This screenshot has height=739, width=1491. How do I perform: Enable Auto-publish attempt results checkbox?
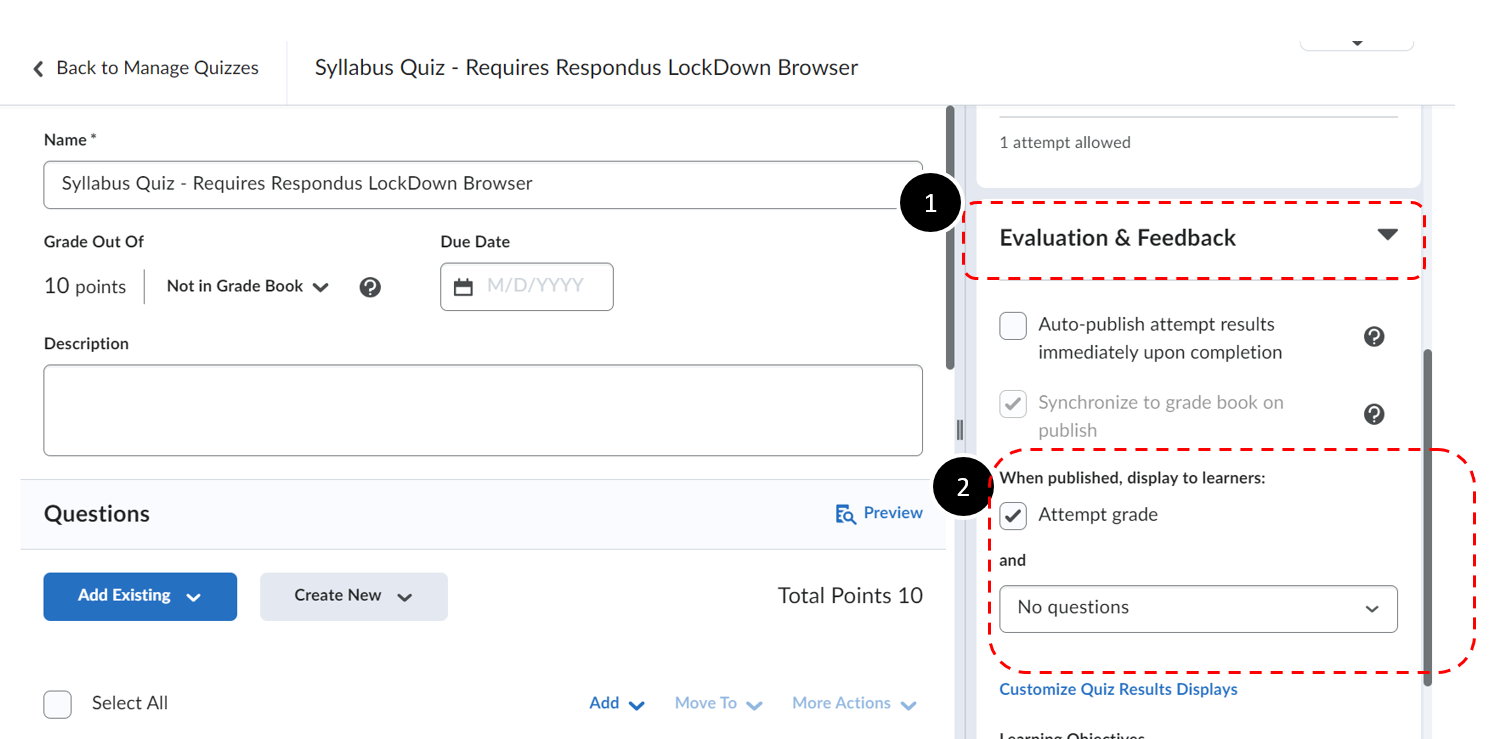(x=1013, y=326)
